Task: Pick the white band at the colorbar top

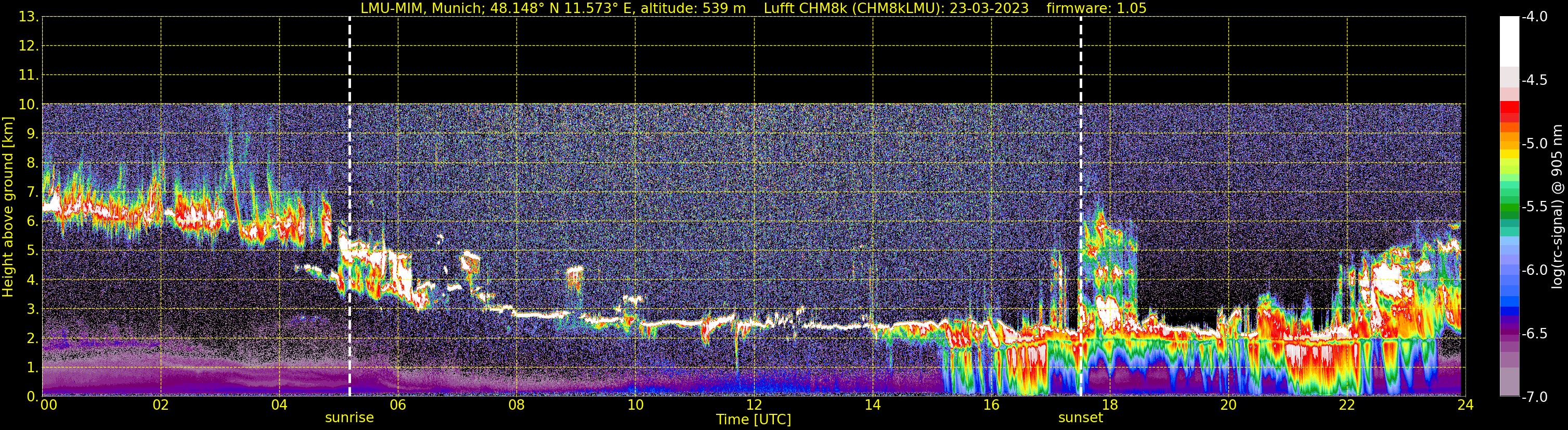Action: tap(1509, 42)
